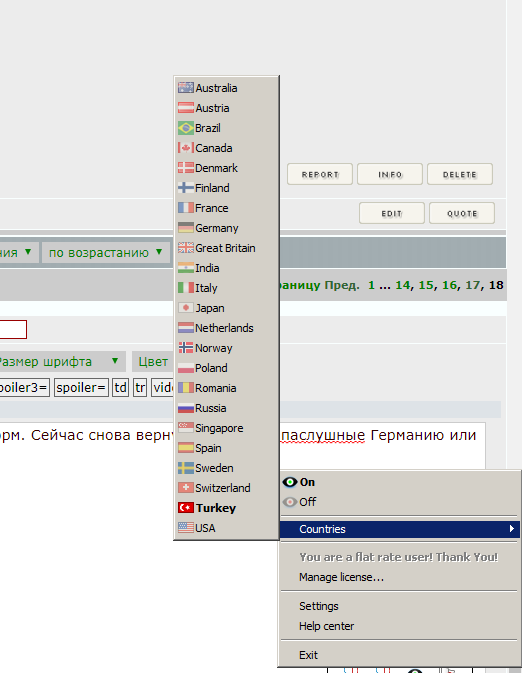Open the 'Цвет' color dropdown

[153, 361]
